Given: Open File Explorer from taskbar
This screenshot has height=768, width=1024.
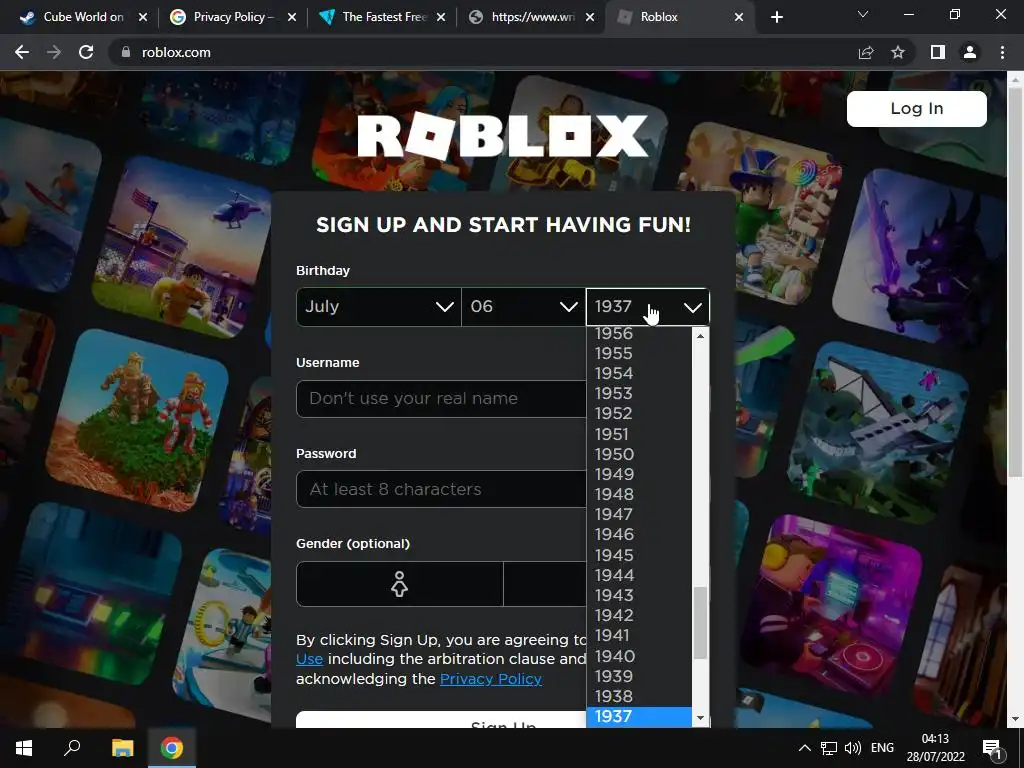Looking at the screenshot, I should [122, 748].
